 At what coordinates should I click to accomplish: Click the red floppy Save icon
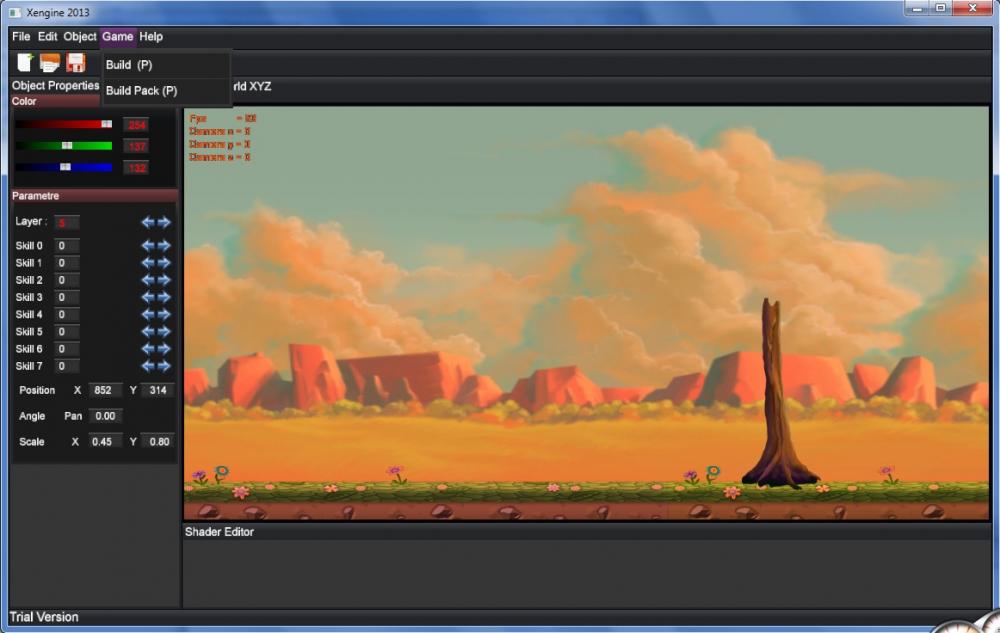pyautogui.click(x=76, y=62)
